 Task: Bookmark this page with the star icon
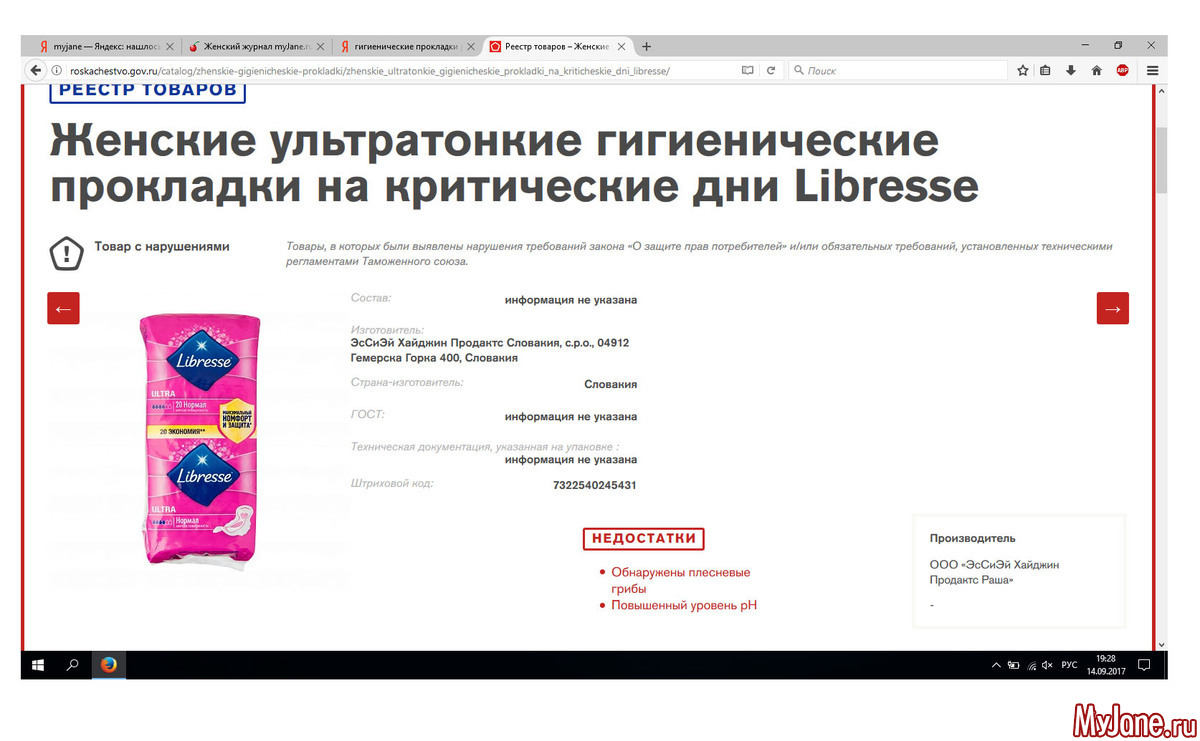(x=1023, y=71)
